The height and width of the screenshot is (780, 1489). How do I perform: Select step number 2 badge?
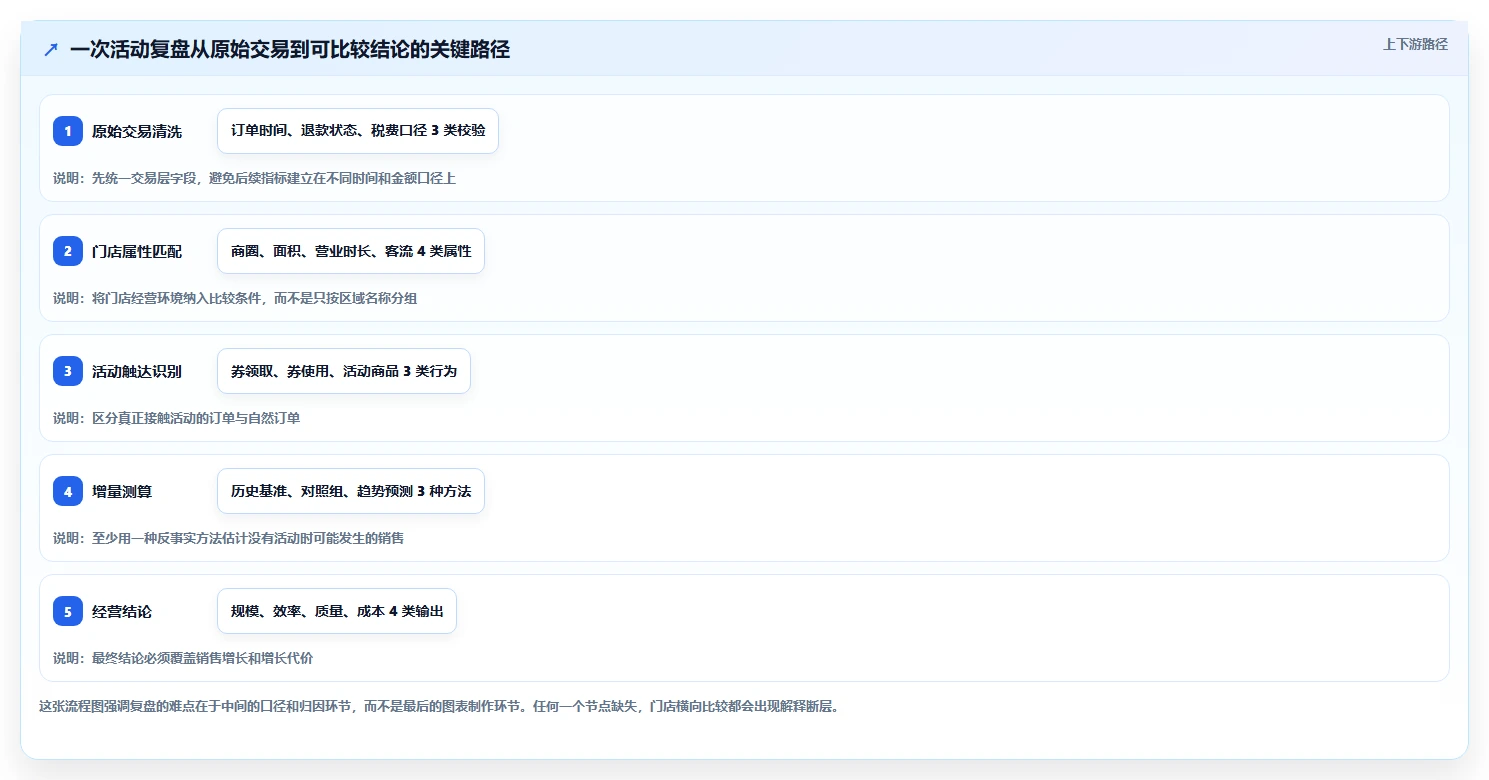(68, 251)
